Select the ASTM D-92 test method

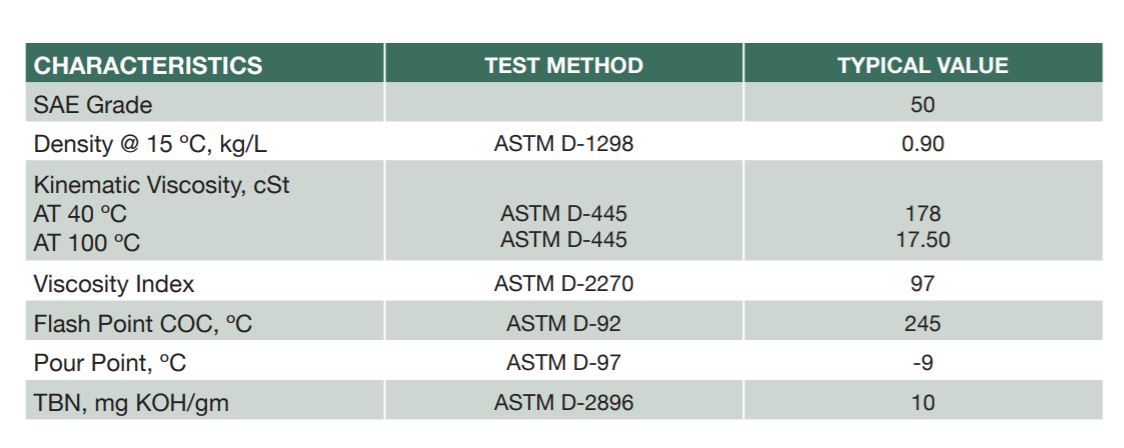[x=563, y=324]
